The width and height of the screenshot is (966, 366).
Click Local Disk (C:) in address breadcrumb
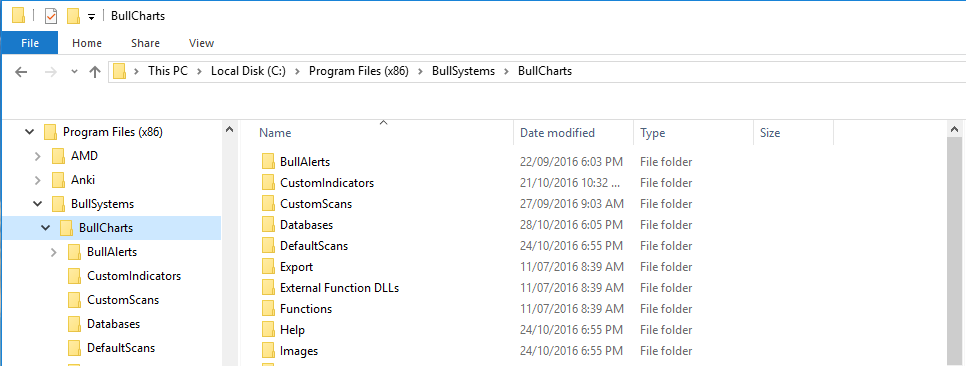[x=248, y=71]
